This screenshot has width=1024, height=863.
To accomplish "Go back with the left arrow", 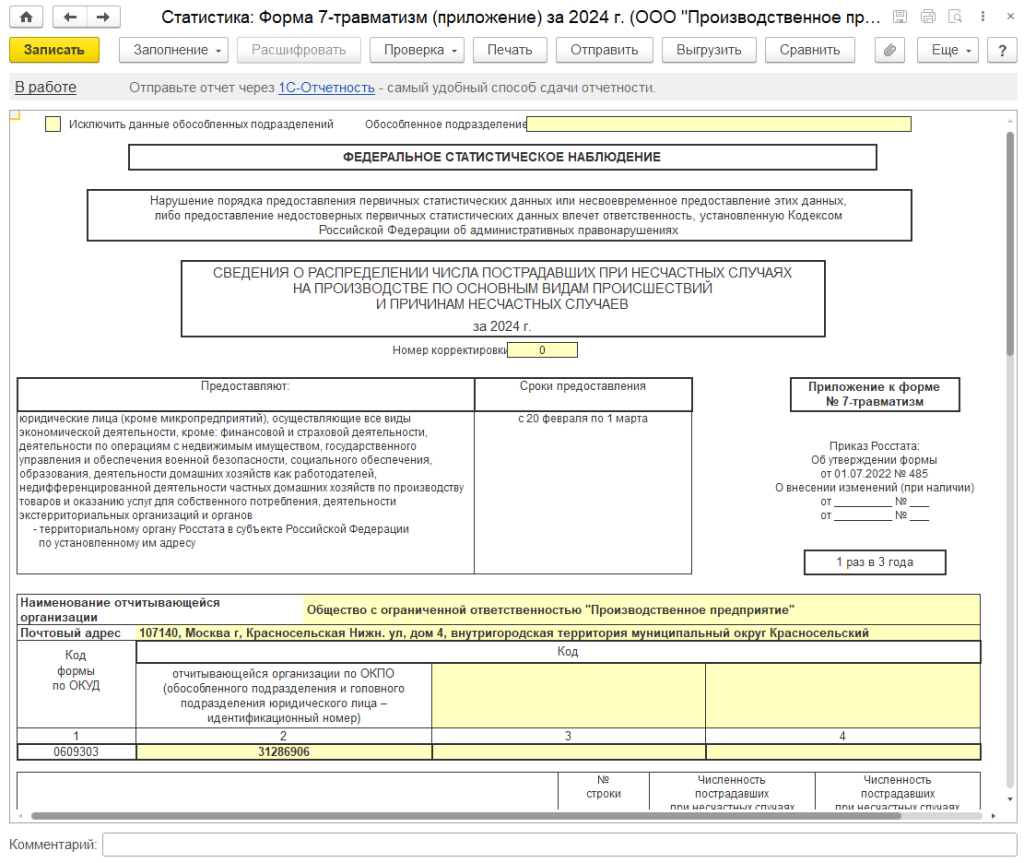I will tap(69, 17).
